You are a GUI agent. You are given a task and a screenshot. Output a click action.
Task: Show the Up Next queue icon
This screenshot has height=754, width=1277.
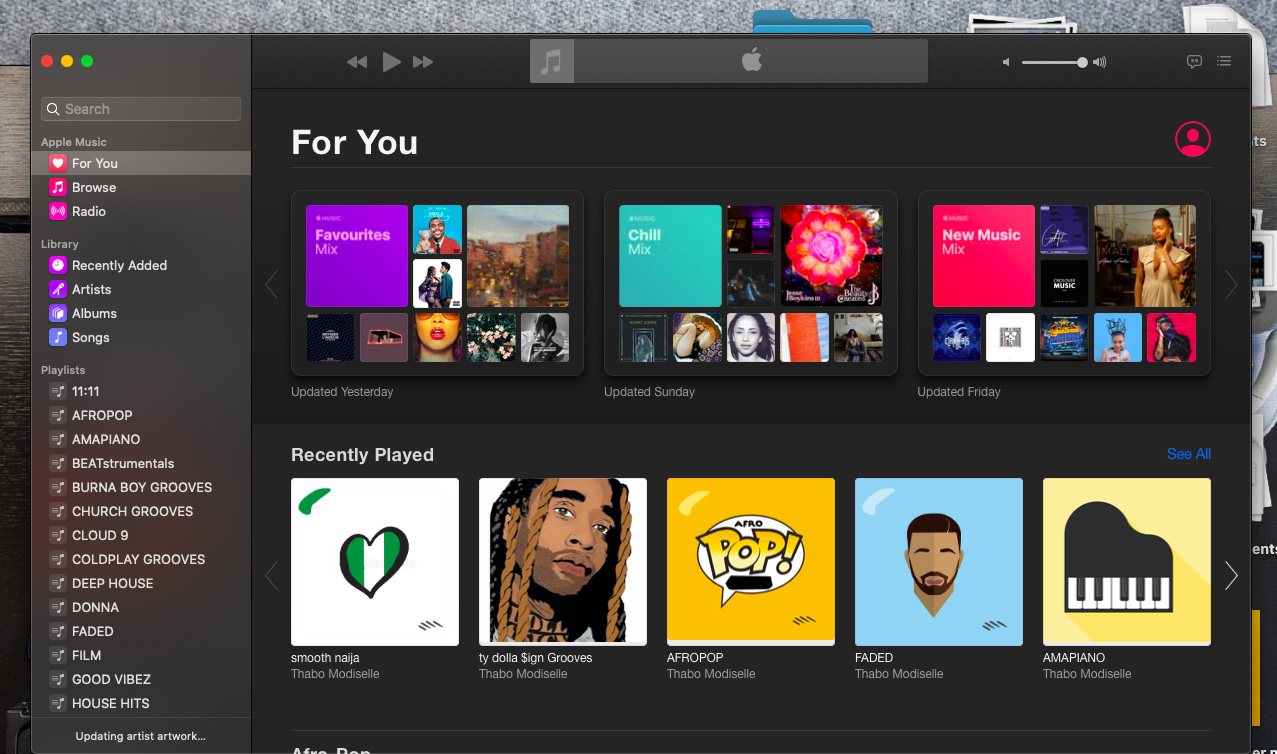click(x=1223, y=61)
